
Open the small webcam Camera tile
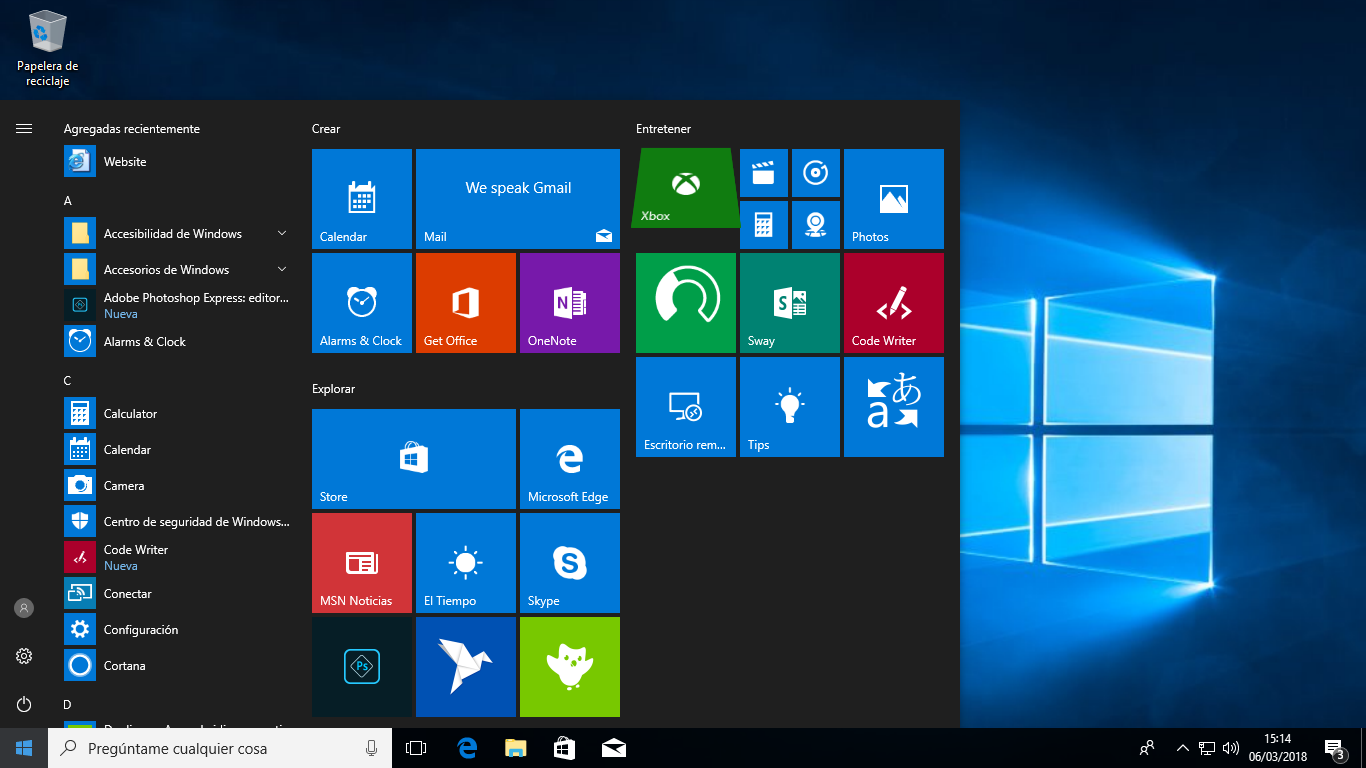[x=816, y=225]
